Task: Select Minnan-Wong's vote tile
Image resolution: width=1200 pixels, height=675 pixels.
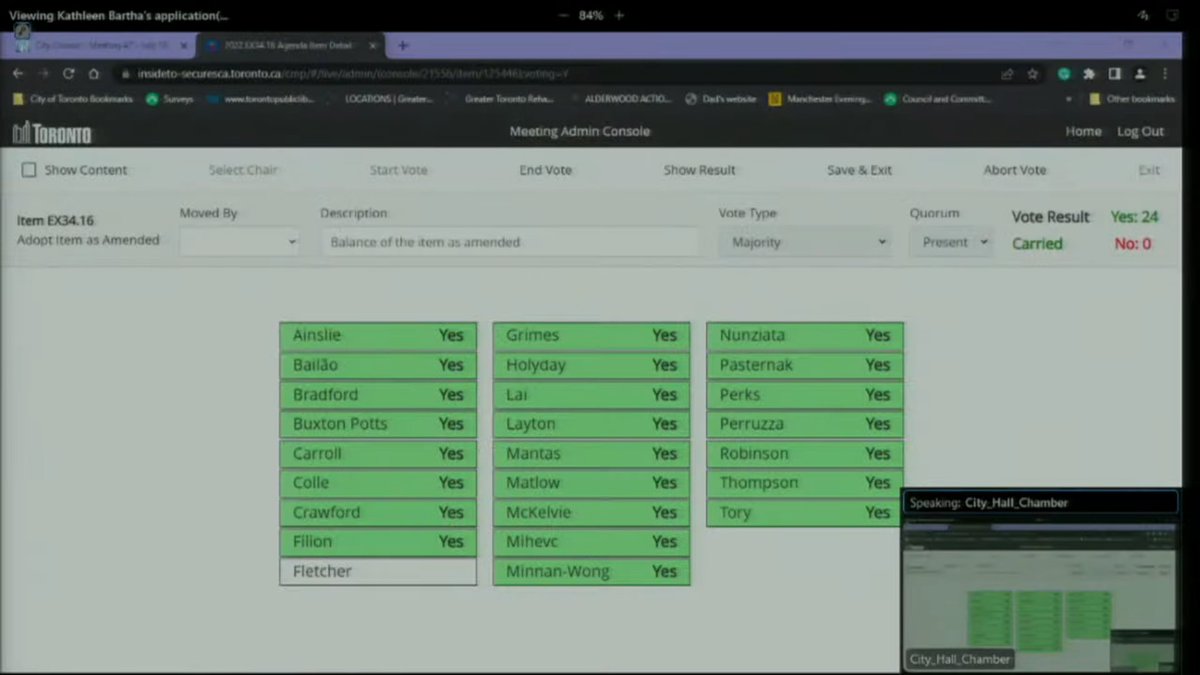Action: tap(591, 572)
